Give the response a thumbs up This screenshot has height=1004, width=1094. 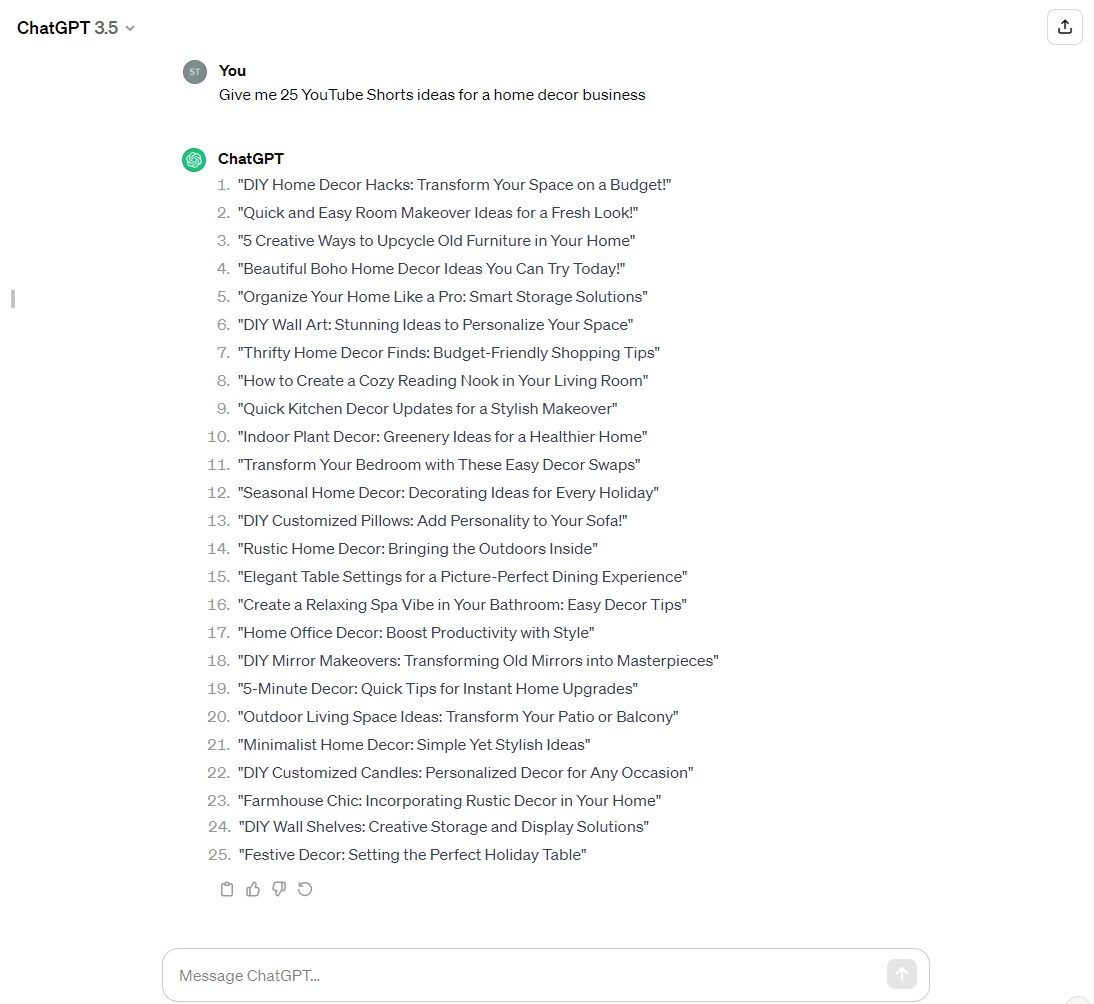click(x=253, y=888)
